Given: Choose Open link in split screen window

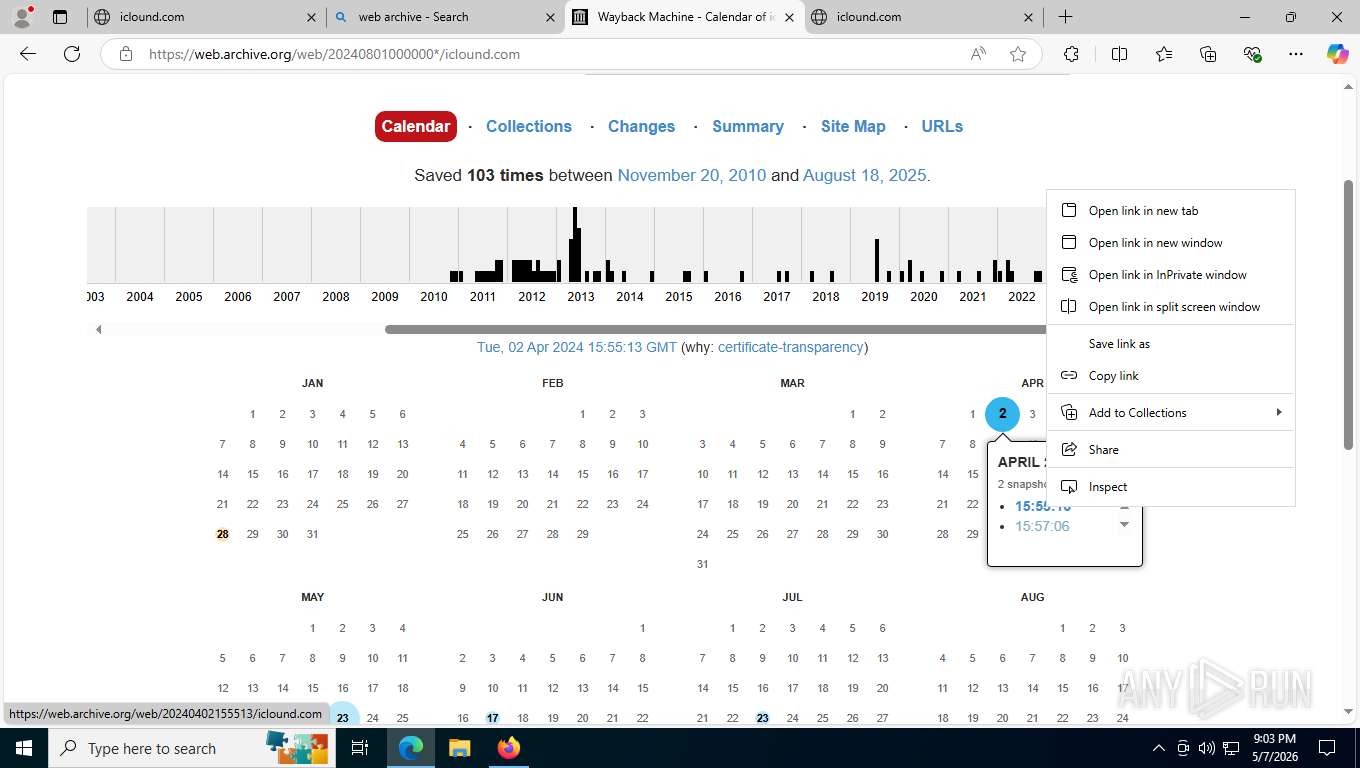Looking at the screenshot, I should (x=1171, y=307).
